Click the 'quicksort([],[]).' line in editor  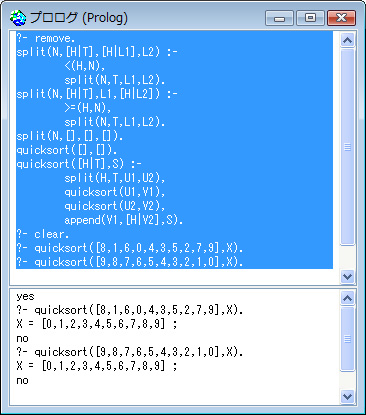[67, 150]
